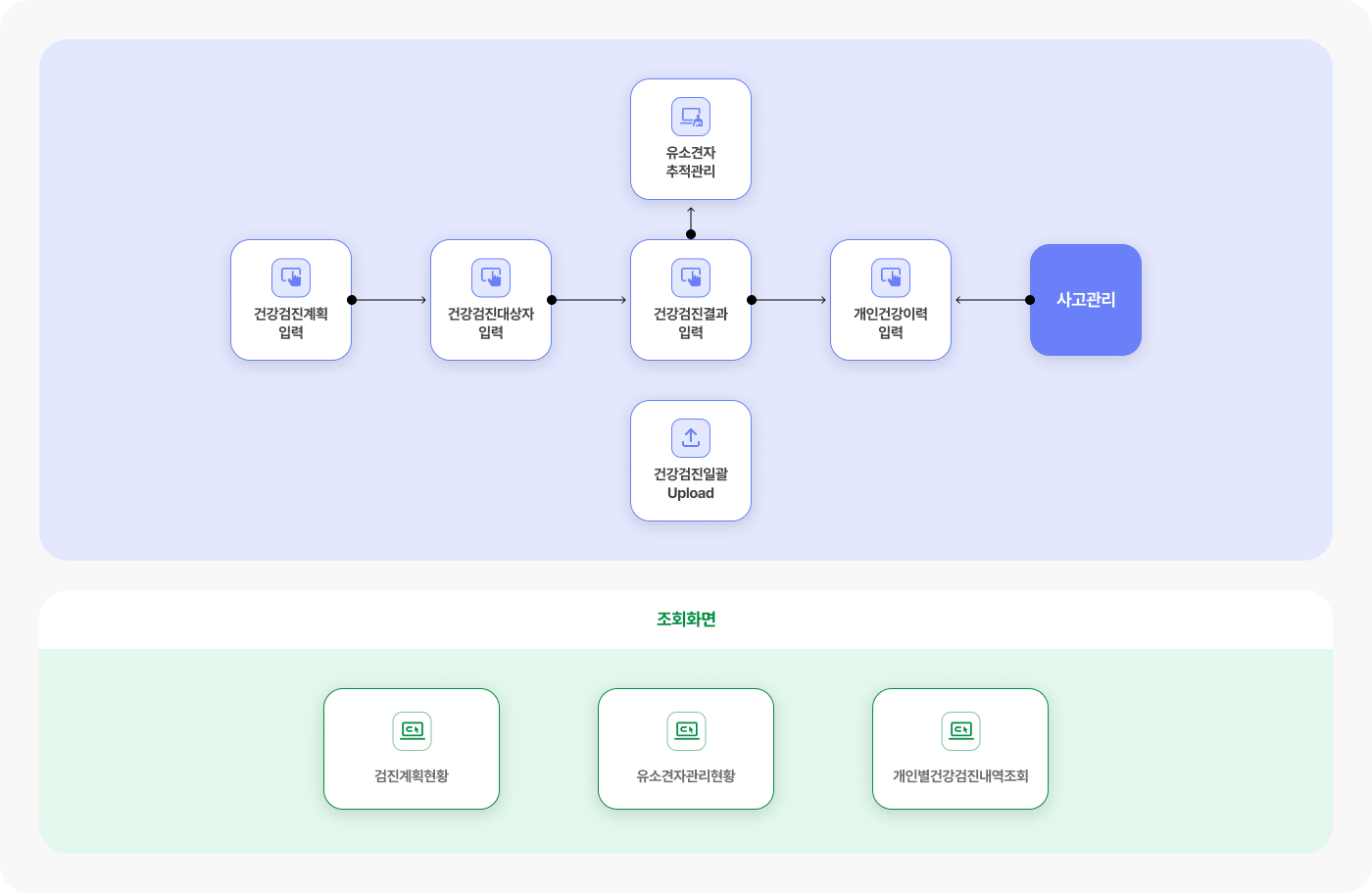Click the screen icon above 개인별건강검진내역조회
Screen dimensions: 1372x893
tap(960, 731)
